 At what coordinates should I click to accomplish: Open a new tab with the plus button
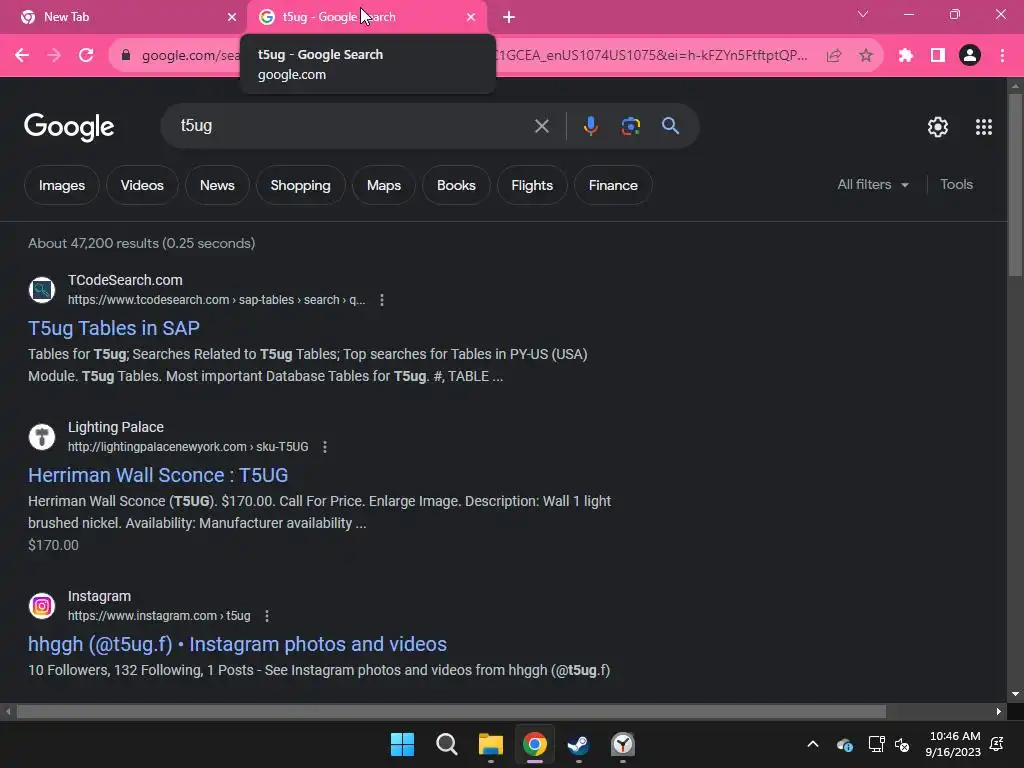[x=509, y=18]
